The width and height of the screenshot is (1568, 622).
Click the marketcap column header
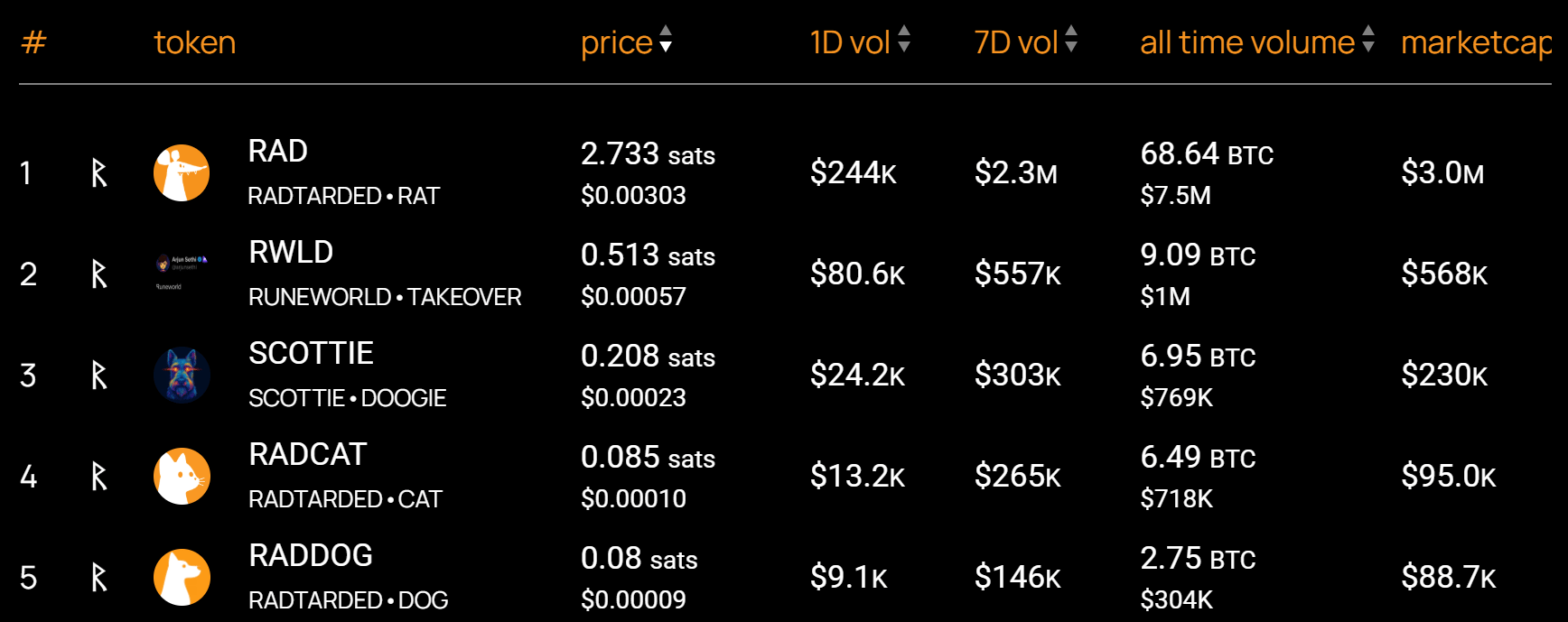[x=1476, y=42]
